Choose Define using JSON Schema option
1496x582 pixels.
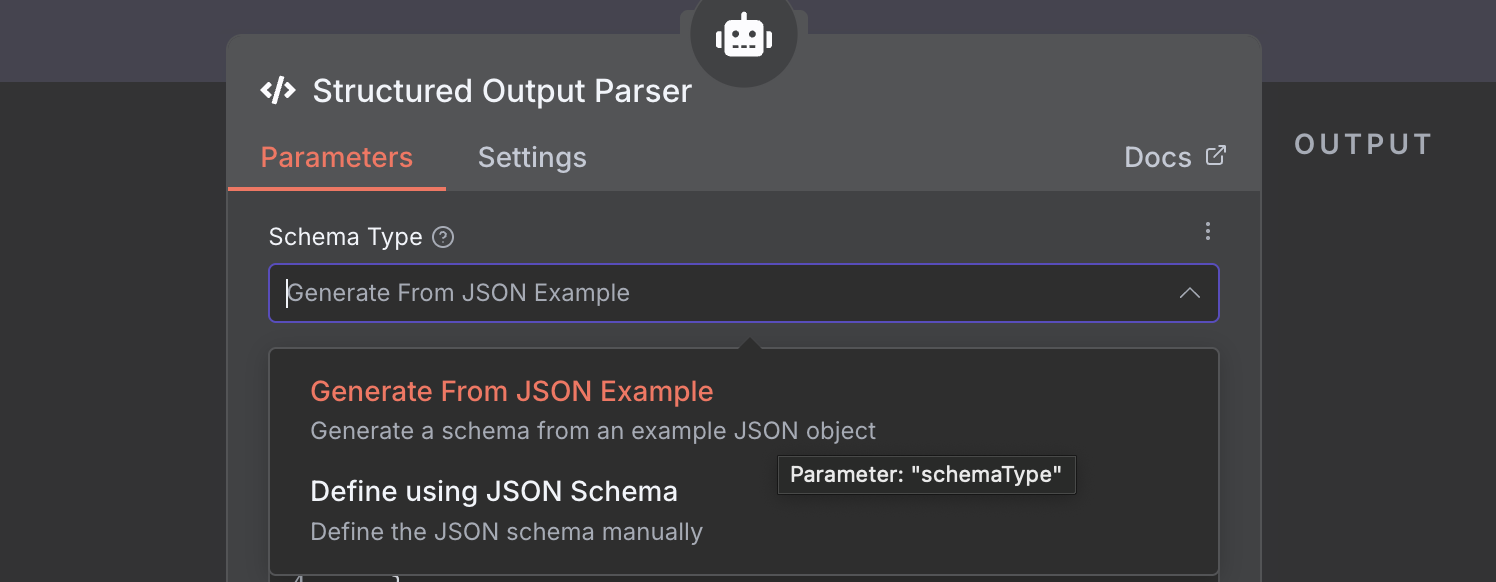click(x=494, y=492)
